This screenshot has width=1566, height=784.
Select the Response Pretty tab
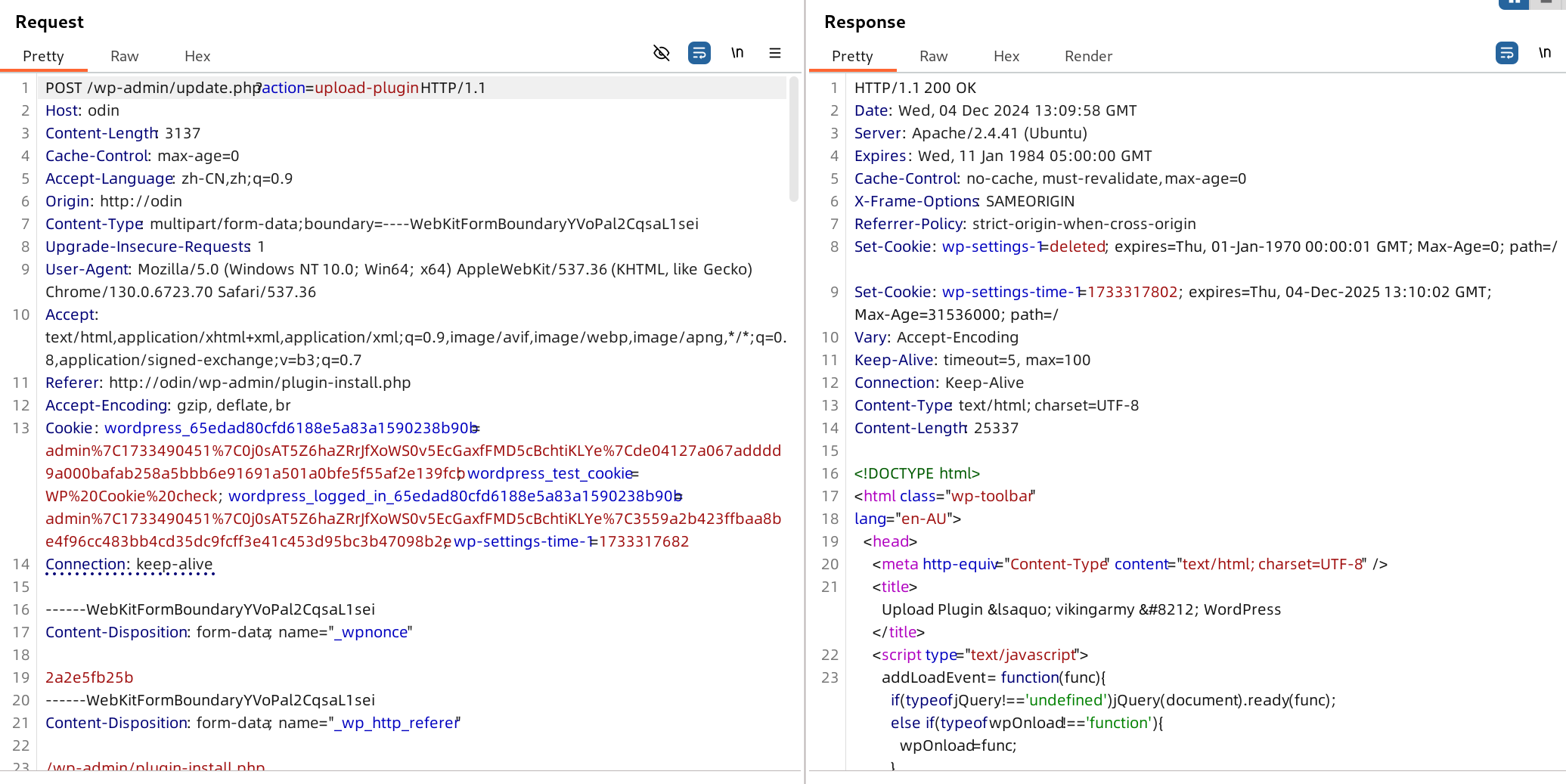click(x=852, y=56)
